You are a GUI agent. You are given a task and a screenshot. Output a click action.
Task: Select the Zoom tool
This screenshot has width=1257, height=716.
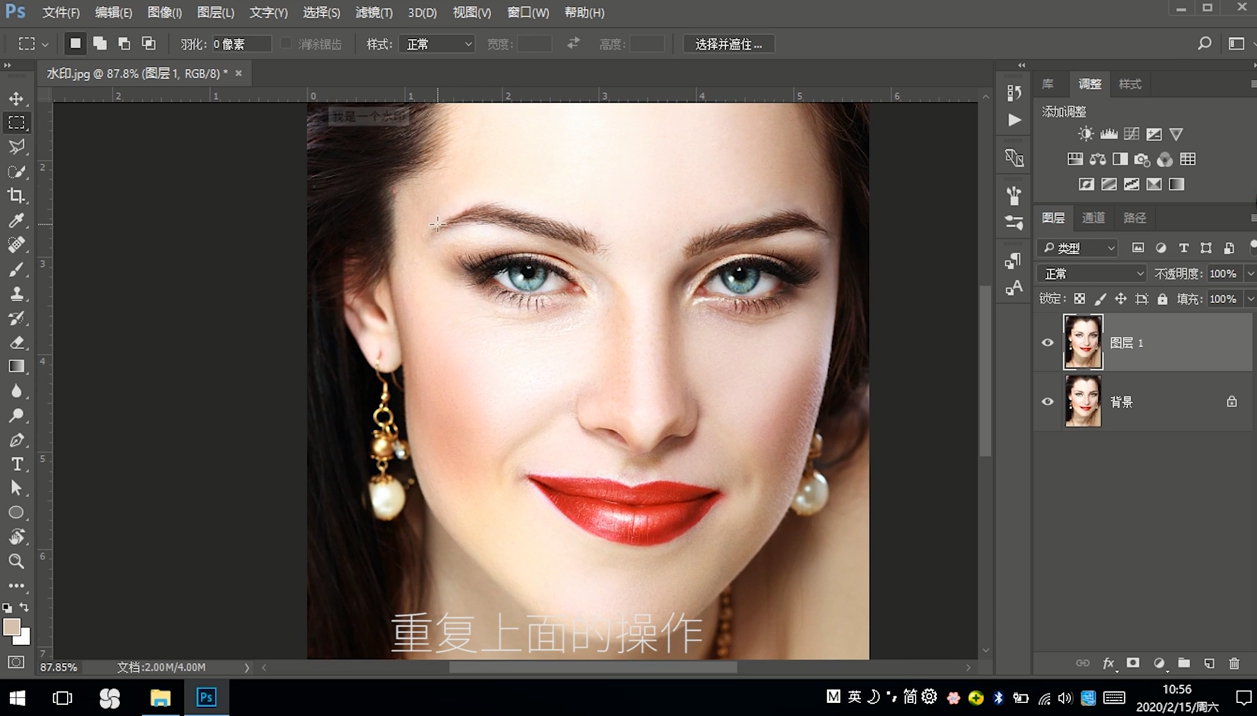click(16, 561)
